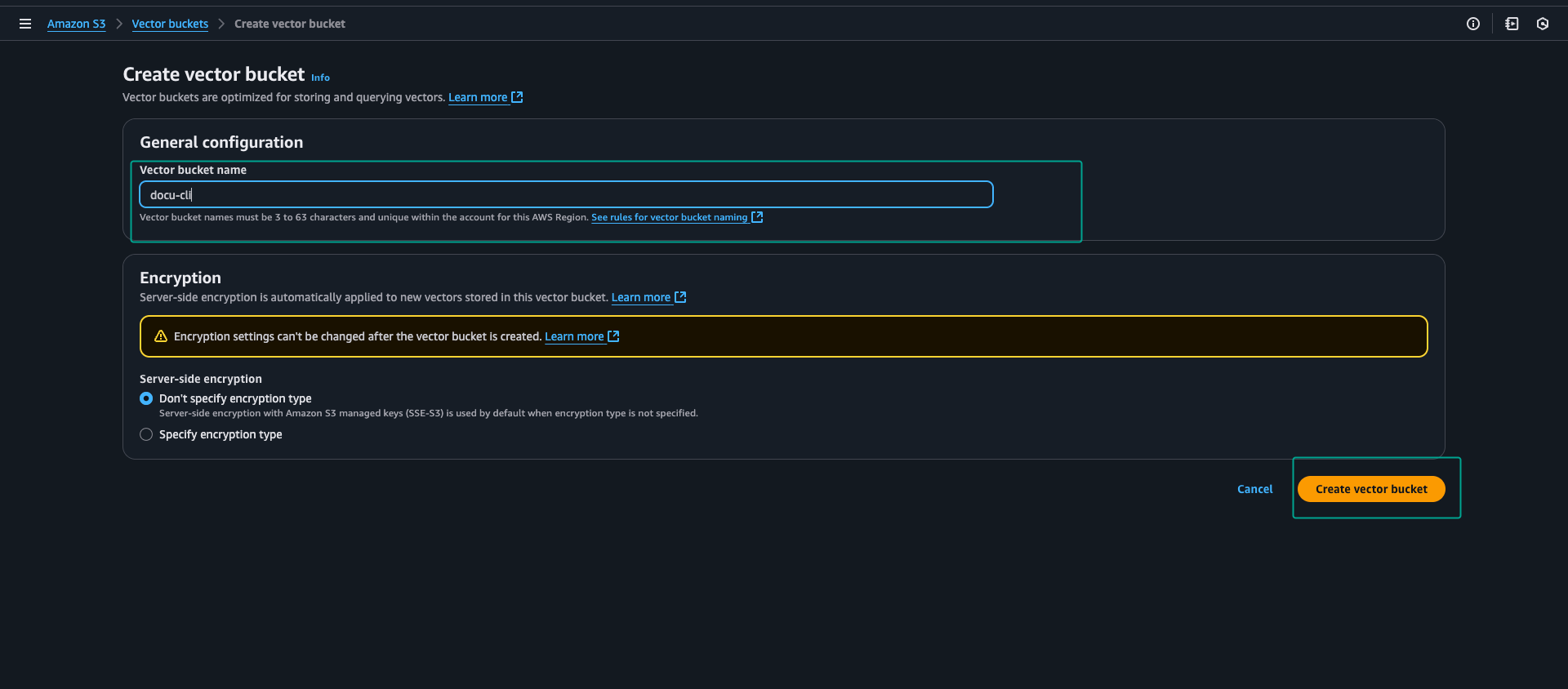The height and width of the screenshot is (689, 1568).
Task: Select Don't specify encryption type
Action: [x=146, y=398]
